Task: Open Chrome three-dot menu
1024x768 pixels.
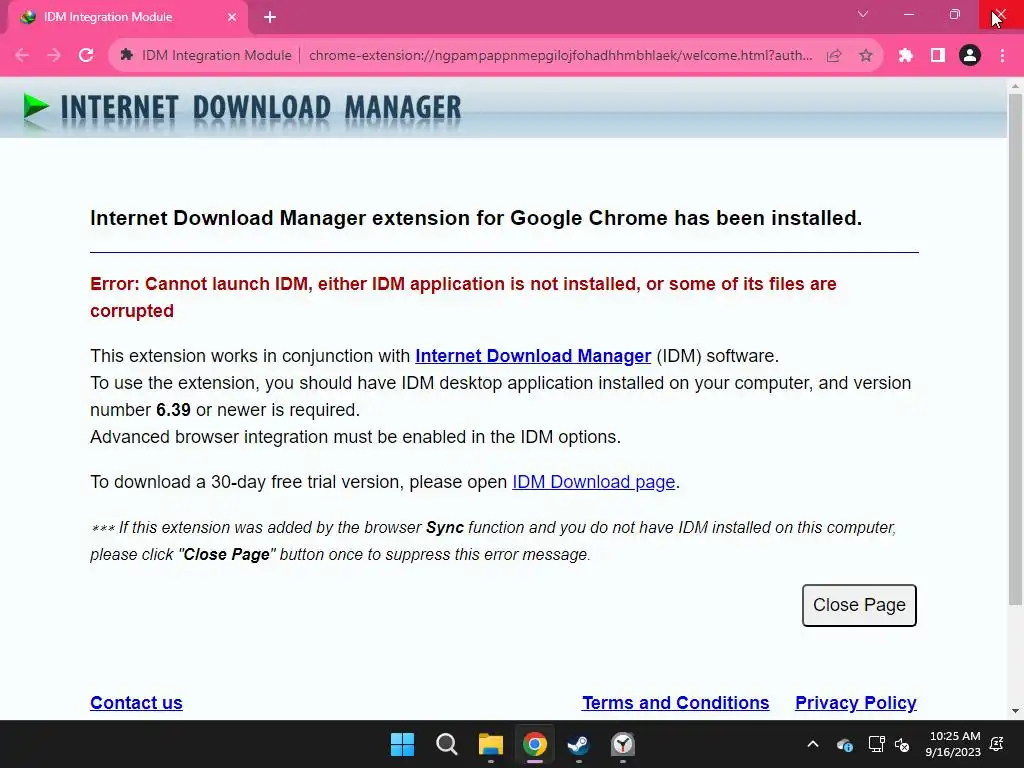Action: 1002,56
